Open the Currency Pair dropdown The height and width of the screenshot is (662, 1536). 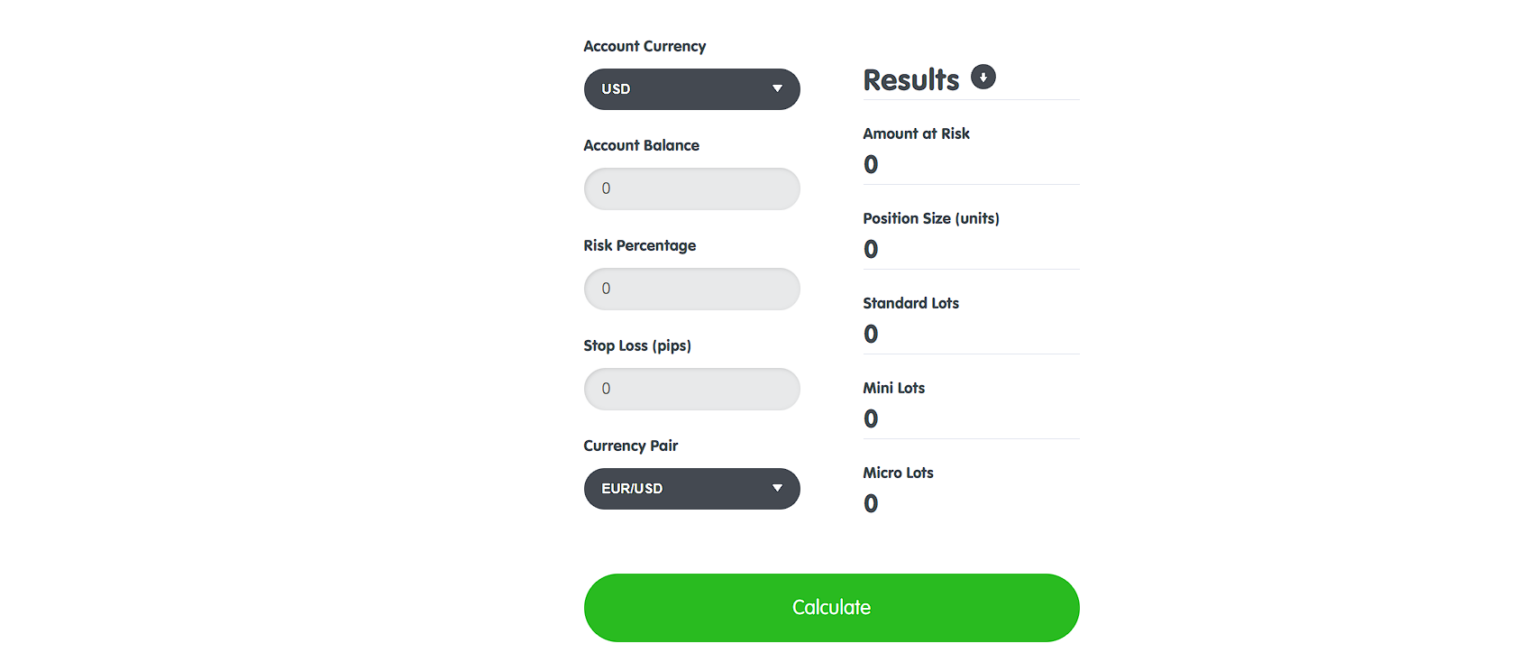point(691,489)
